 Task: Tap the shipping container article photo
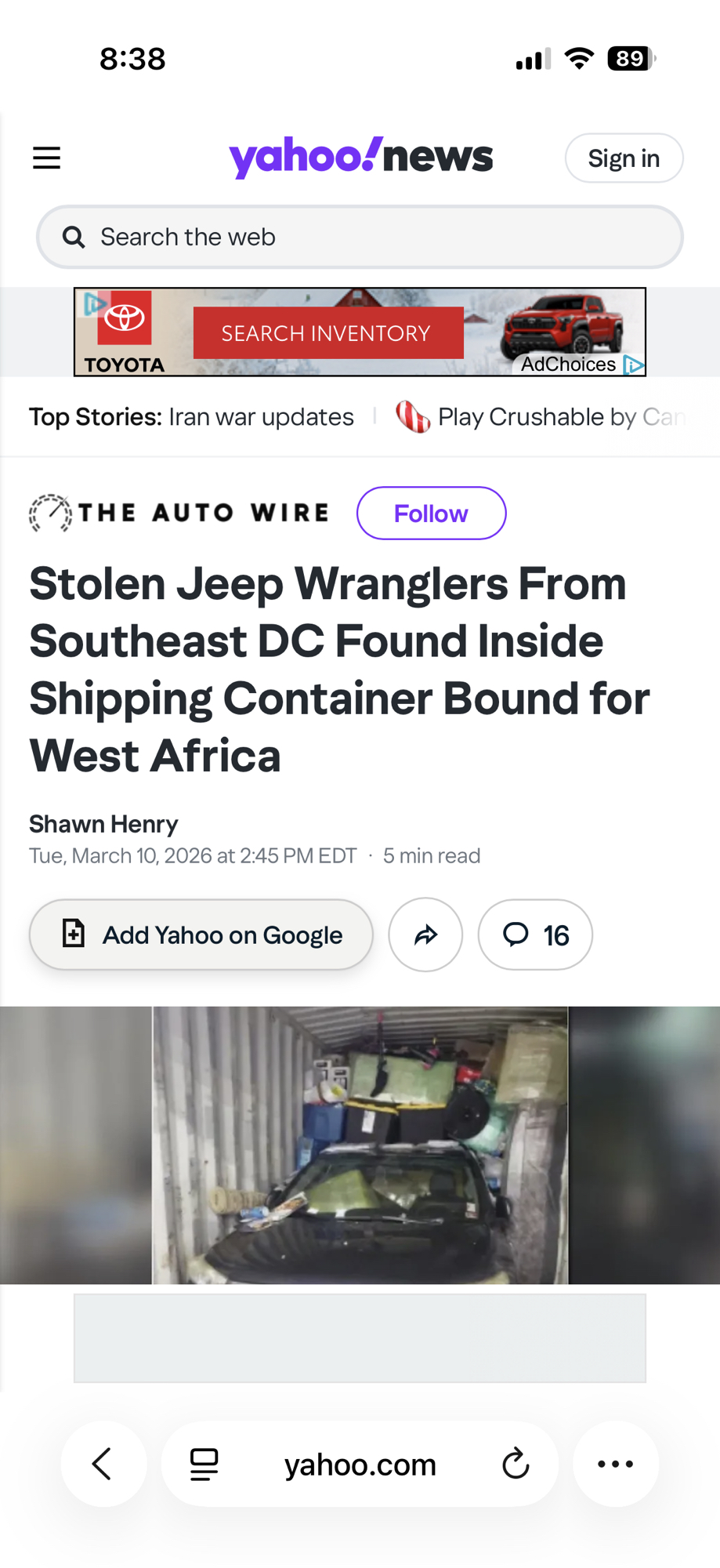(360, 1145)
